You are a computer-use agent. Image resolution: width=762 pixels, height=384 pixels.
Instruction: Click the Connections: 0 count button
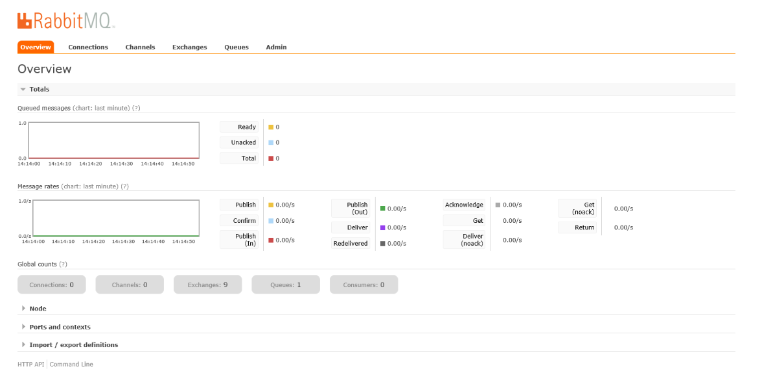click(x=52, y=285)
